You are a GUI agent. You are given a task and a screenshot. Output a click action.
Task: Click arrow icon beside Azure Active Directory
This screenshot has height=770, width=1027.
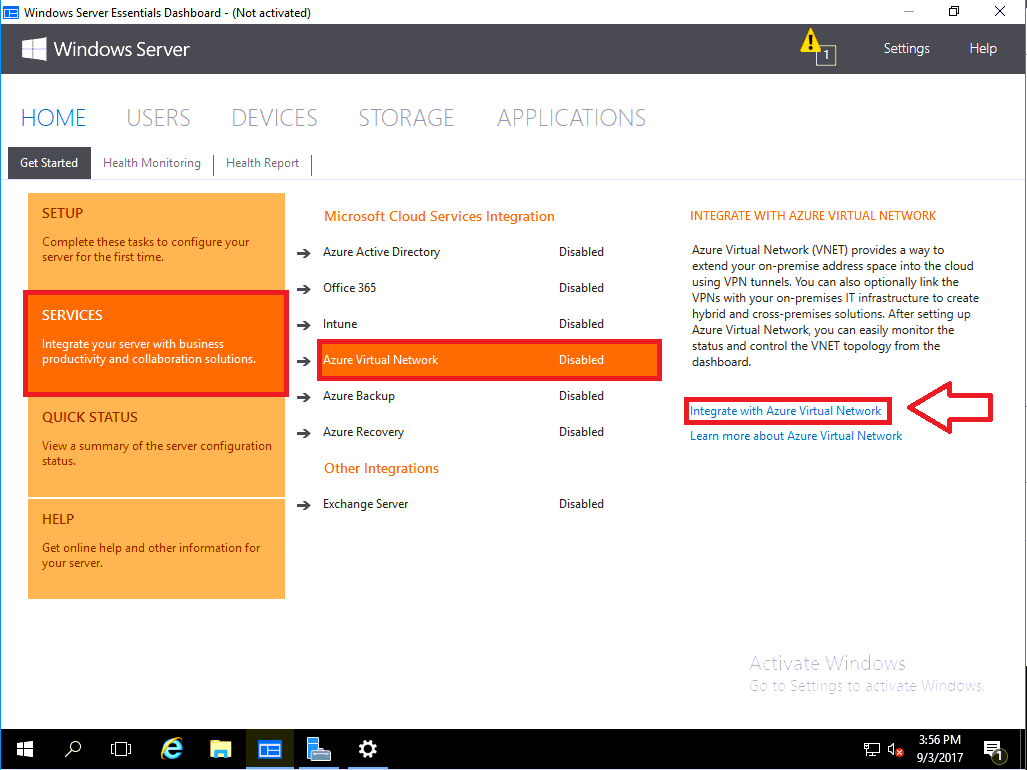[x=303, y=253]
